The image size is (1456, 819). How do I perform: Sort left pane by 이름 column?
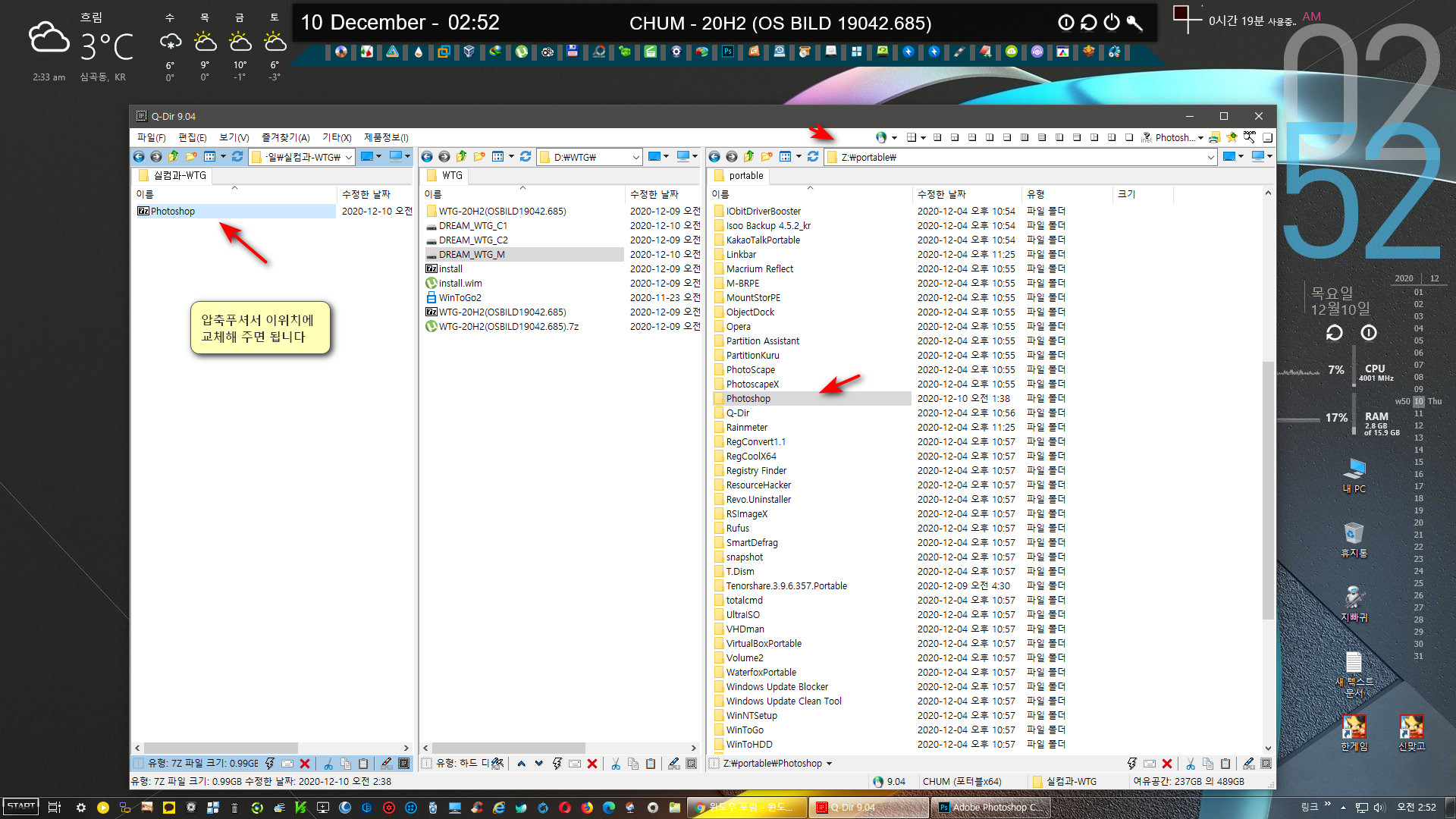tap(234, 194)
